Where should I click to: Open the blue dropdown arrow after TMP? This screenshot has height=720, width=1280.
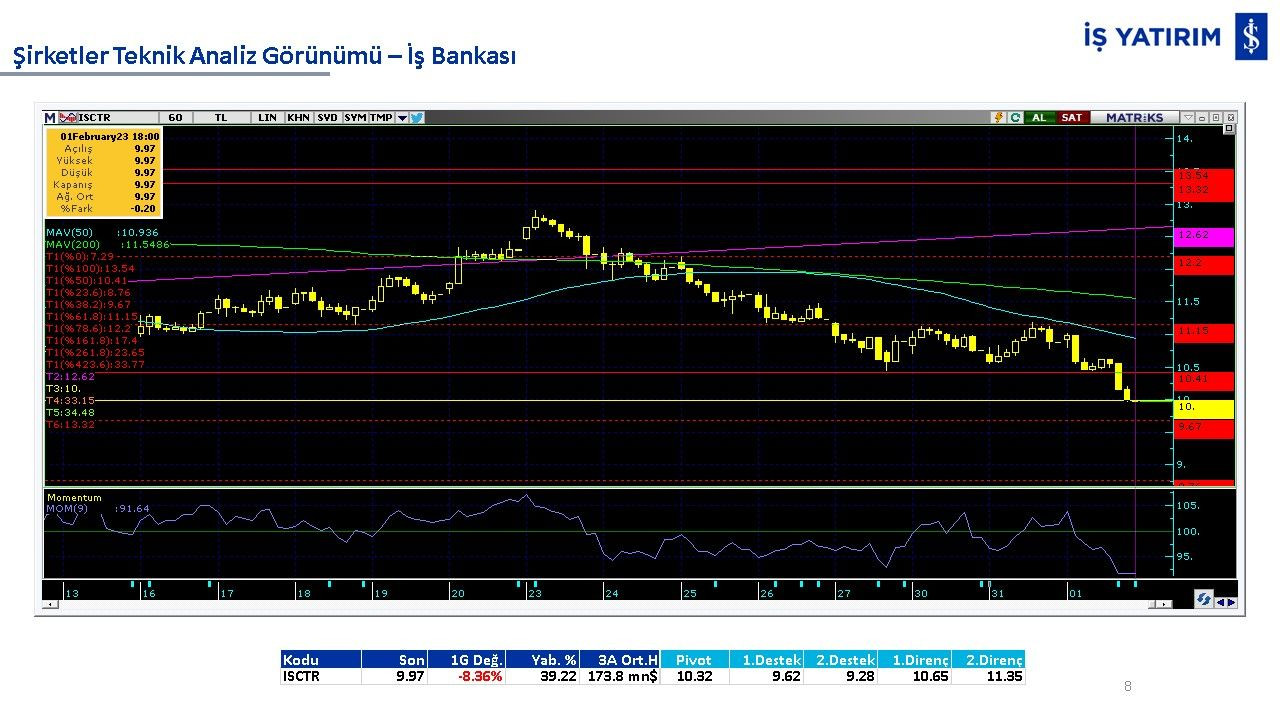click(402, 117)
